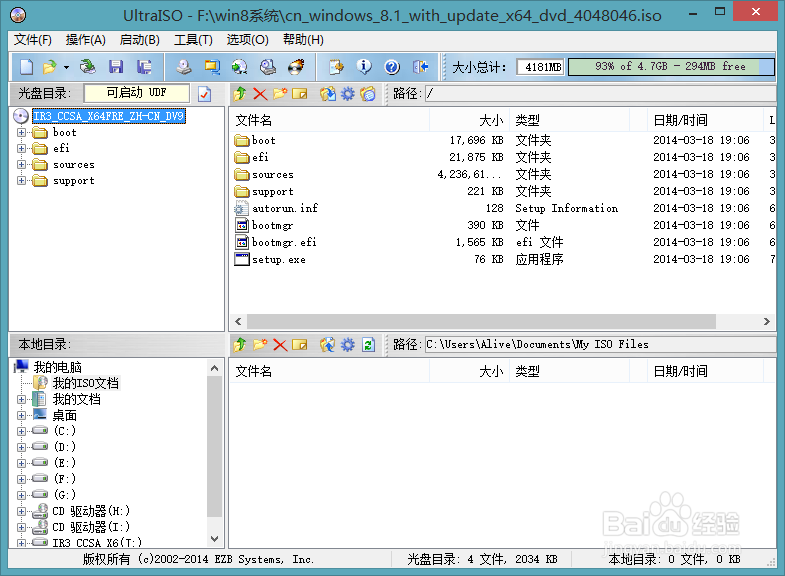The height and width of the screenshot is (576, 785).
Task: Expand the (C:) drive node
Action: [x=21, y=431]
